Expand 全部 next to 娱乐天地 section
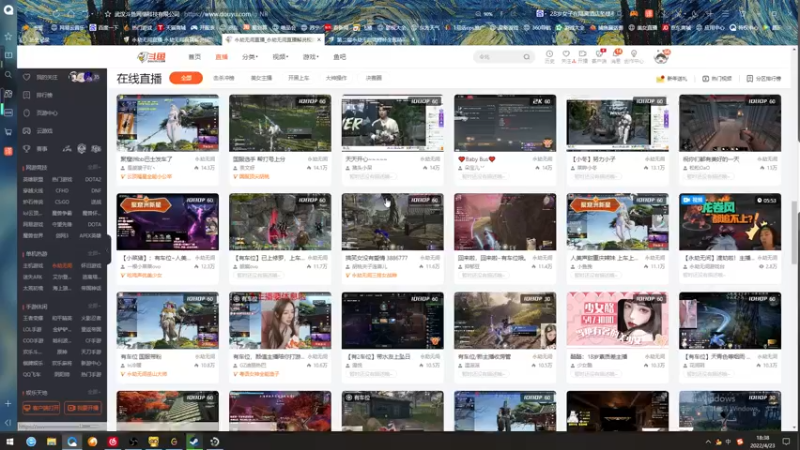Viewport: 800px width, 450px height. coord(94,392)
